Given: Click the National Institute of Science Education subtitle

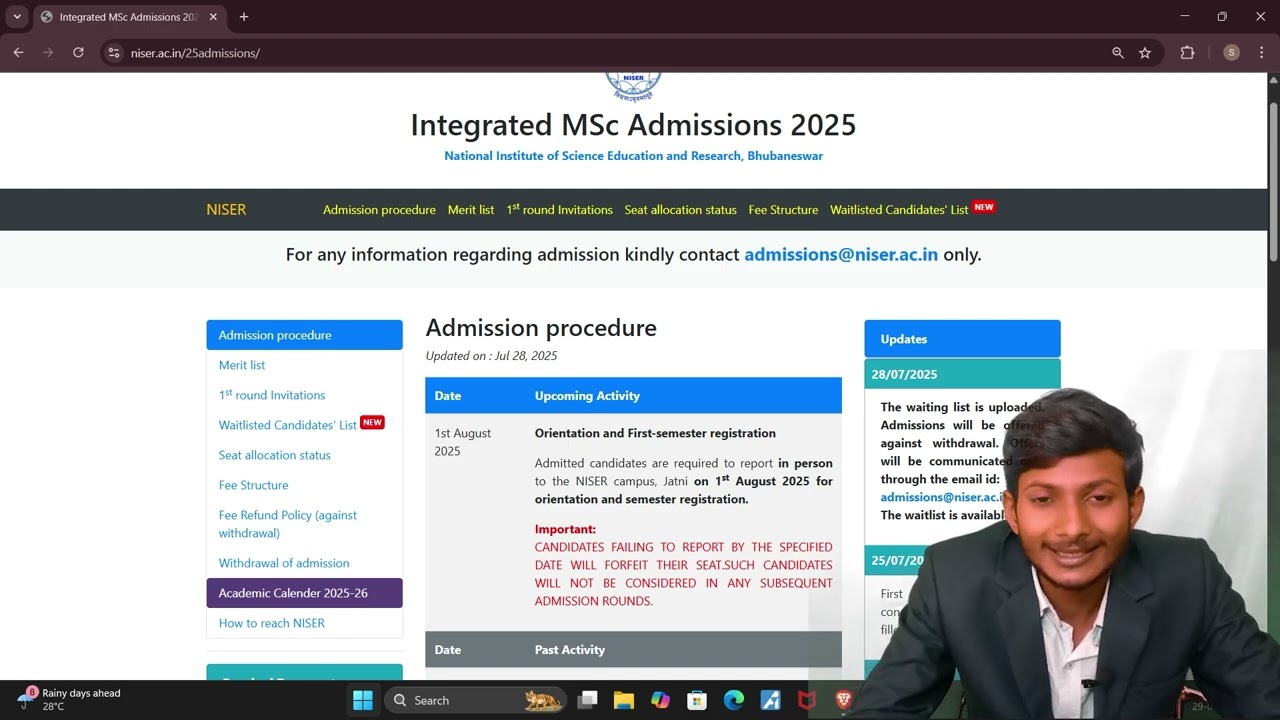Looking at the screenshot, I should point(634,156).
